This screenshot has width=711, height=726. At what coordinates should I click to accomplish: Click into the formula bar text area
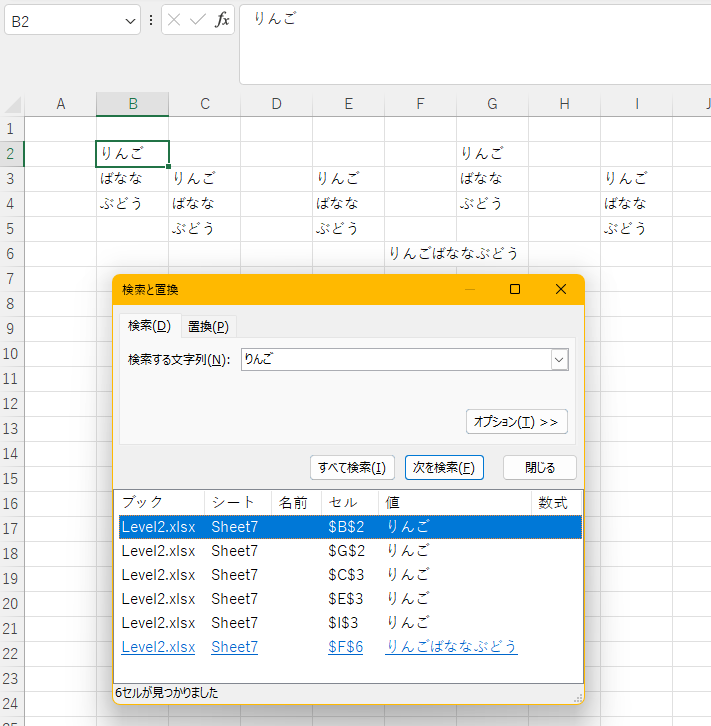(475, 44)
